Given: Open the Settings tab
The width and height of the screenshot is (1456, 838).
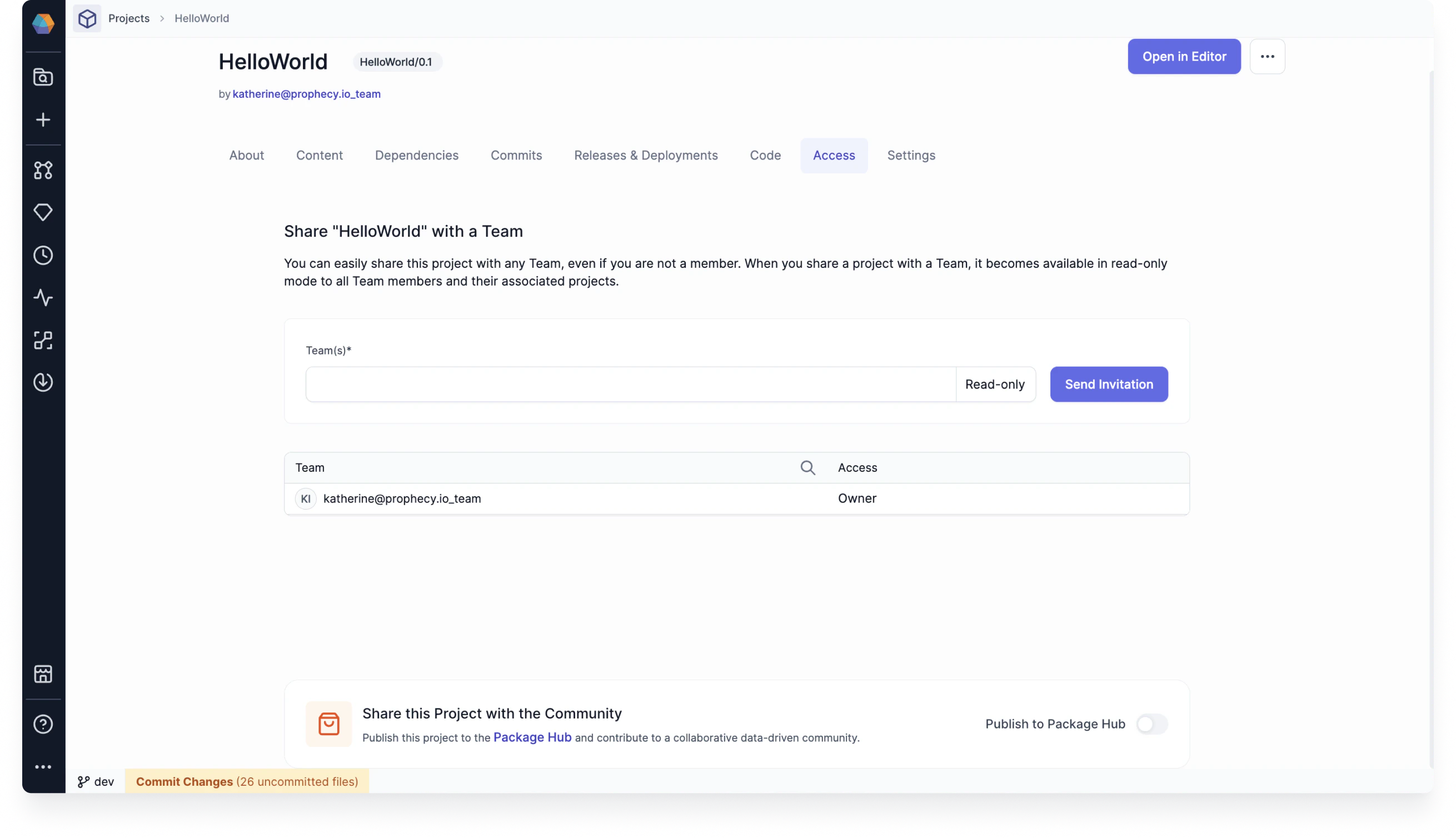Looking at the screenshot, I should click(911, 155).
